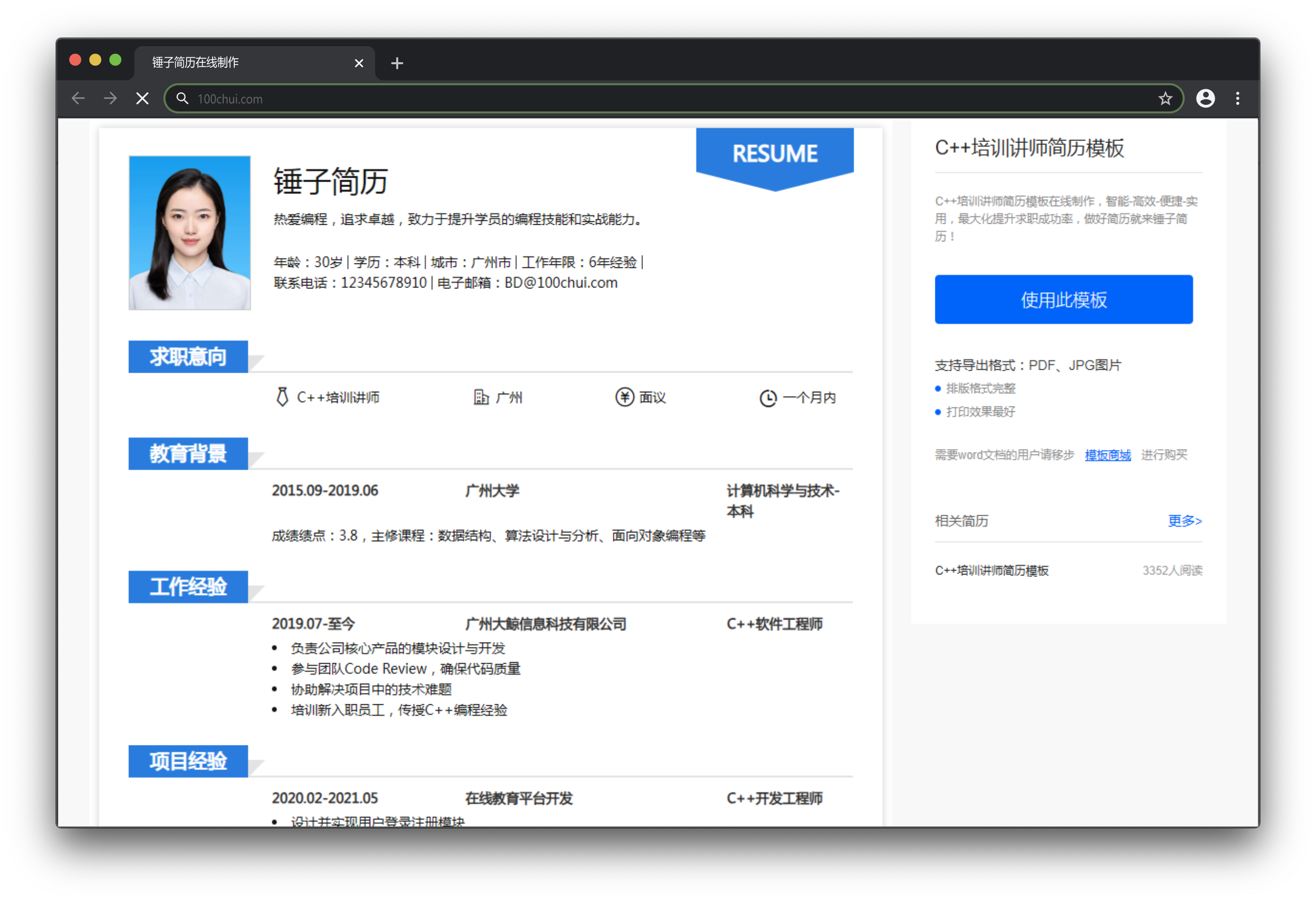The height and width of the screenshot is (902, 1316).
Task: Click the 求职意向 section header
Action: 188,356
